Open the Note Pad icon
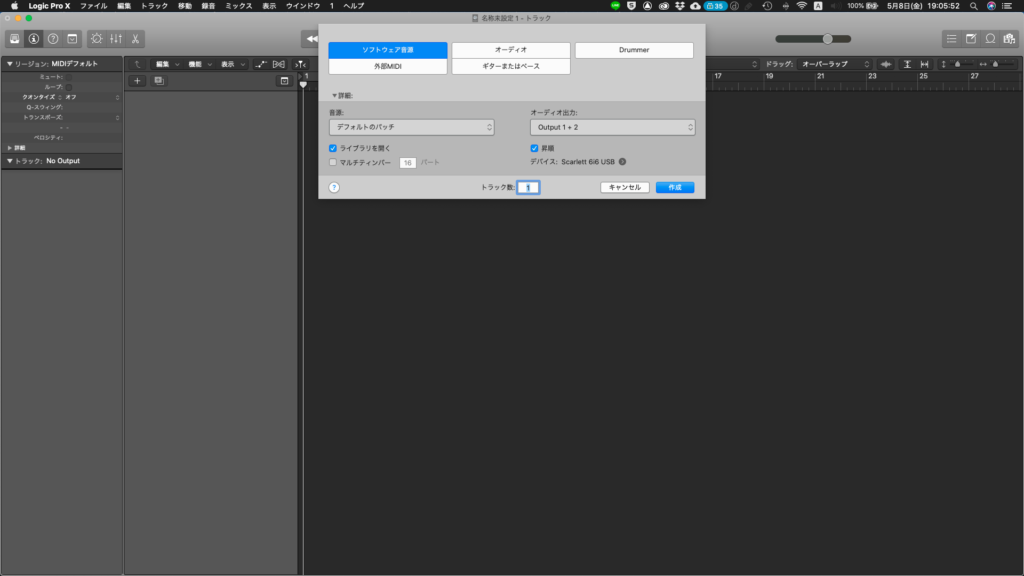Image resolution: width=1024 pixels, height=576 pixels. 970,39
